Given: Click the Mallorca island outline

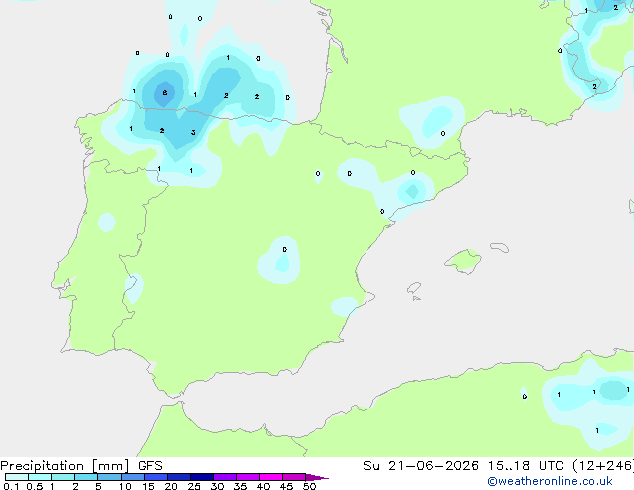Looking at the screenshot, I should click(463, 262).
